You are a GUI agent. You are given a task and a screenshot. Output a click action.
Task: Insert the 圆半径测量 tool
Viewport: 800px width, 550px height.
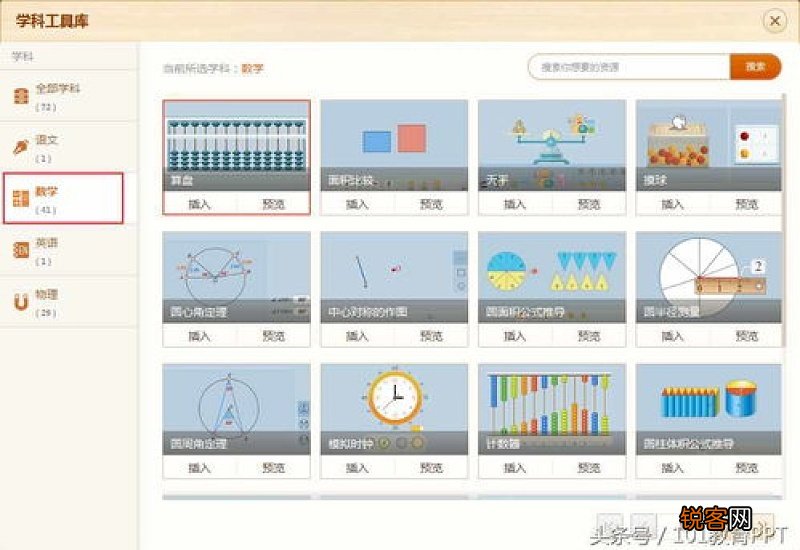tap(672, 336)
